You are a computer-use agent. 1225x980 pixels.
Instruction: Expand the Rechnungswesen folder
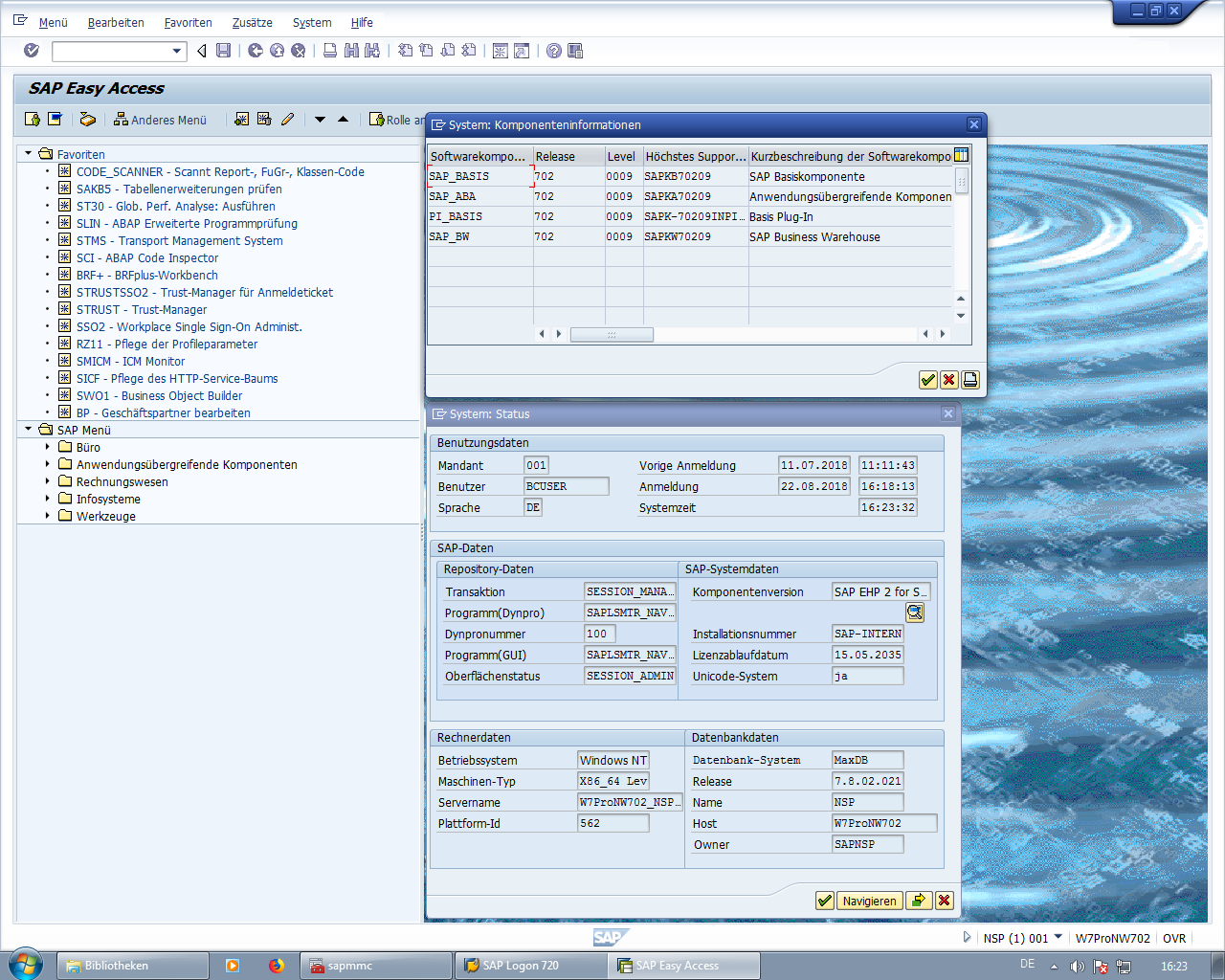click(47, 481)
